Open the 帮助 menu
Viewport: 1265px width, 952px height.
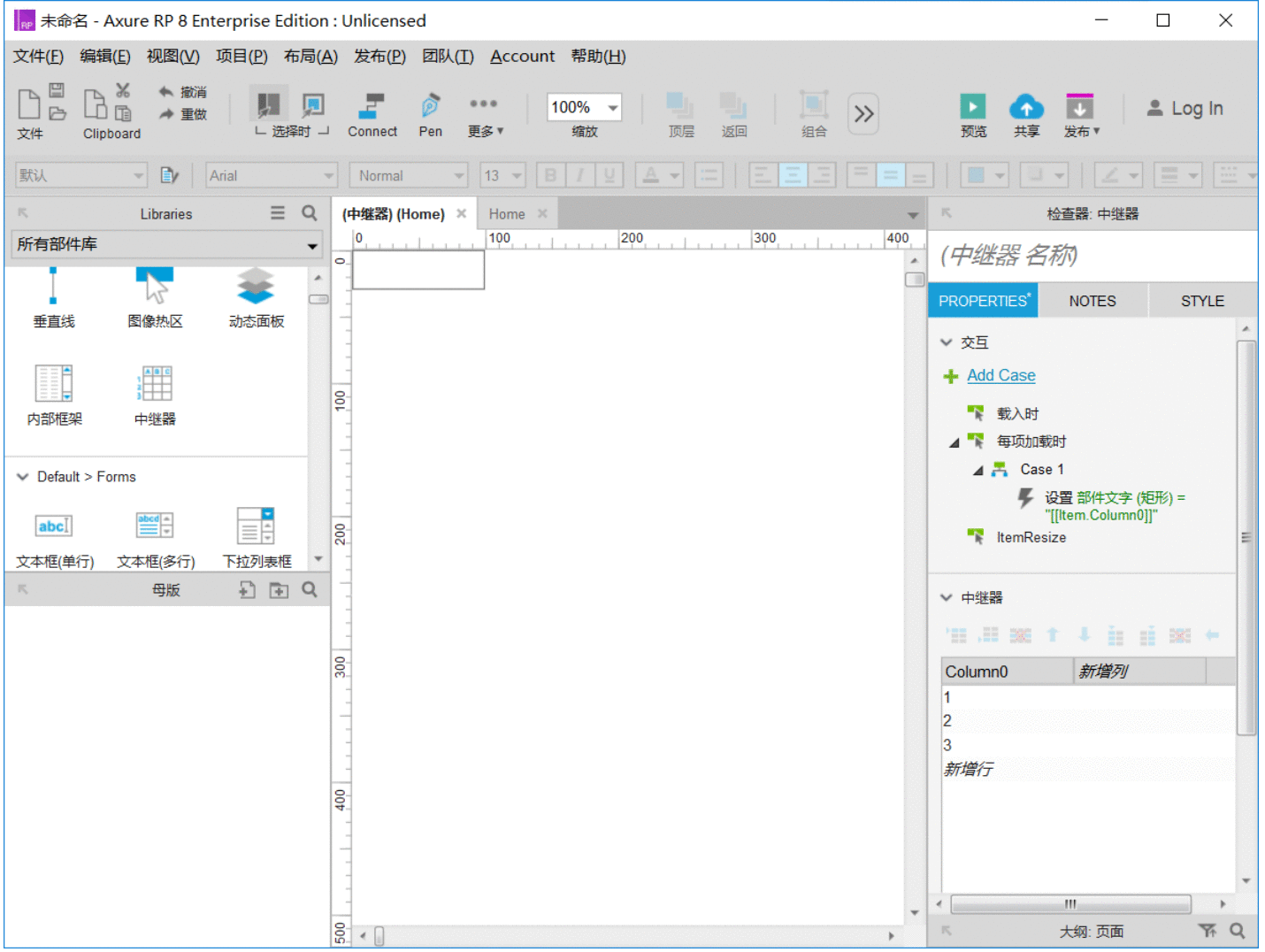coord(598,57)
